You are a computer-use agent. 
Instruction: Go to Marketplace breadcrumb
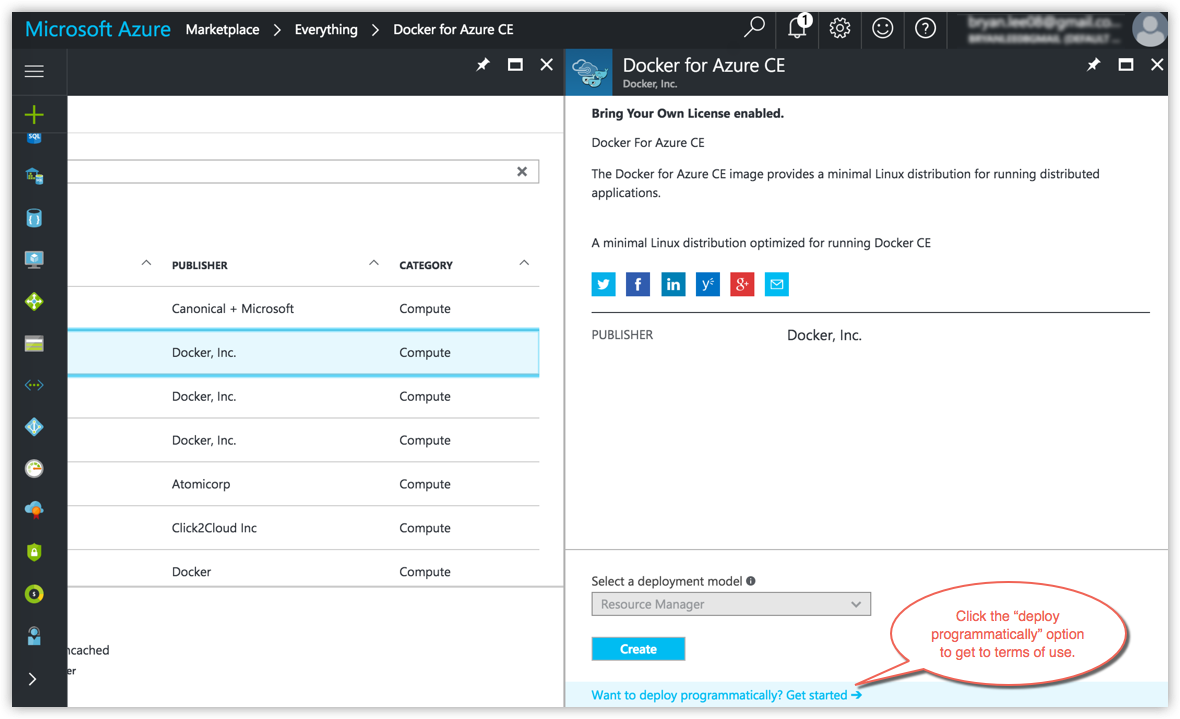click(222, 29)
